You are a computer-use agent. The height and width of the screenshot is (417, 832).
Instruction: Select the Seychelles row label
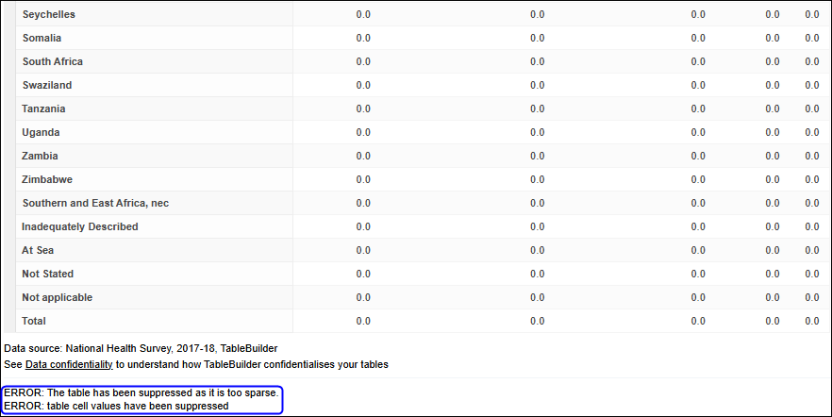pyautogui.click(x=49, y=14)
